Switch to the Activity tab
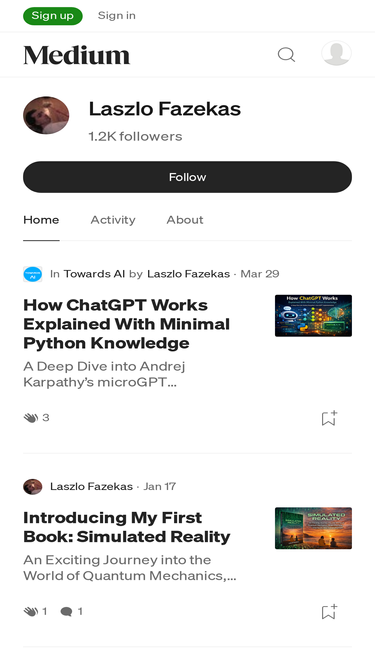375x667 pixels. coord(113,219)
